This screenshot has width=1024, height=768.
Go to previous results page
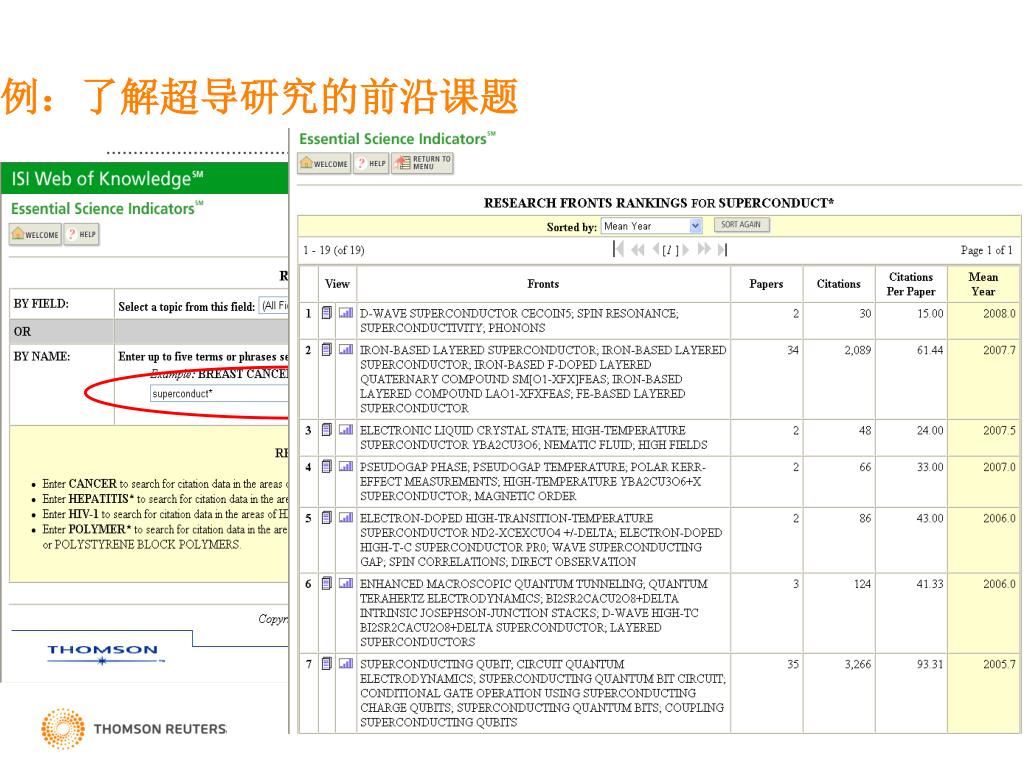click(656, 249)
